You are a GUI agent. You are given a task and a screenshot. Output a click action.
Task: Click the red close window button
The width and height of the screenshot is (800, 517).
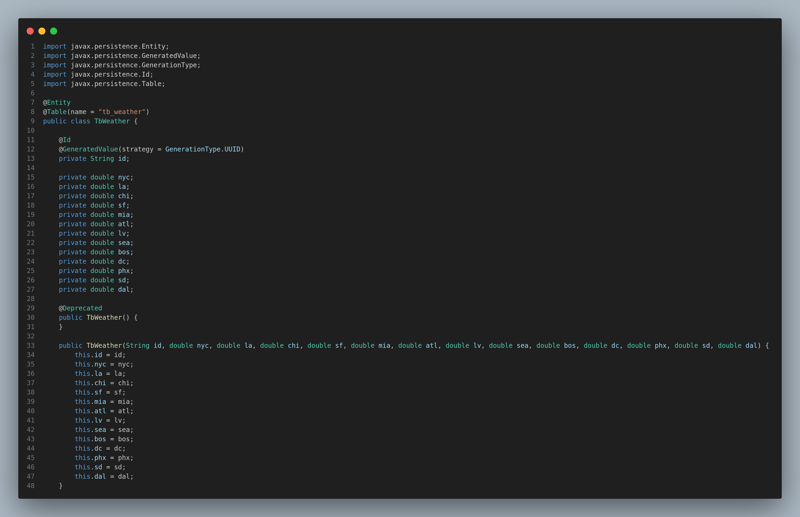[30, 31]
